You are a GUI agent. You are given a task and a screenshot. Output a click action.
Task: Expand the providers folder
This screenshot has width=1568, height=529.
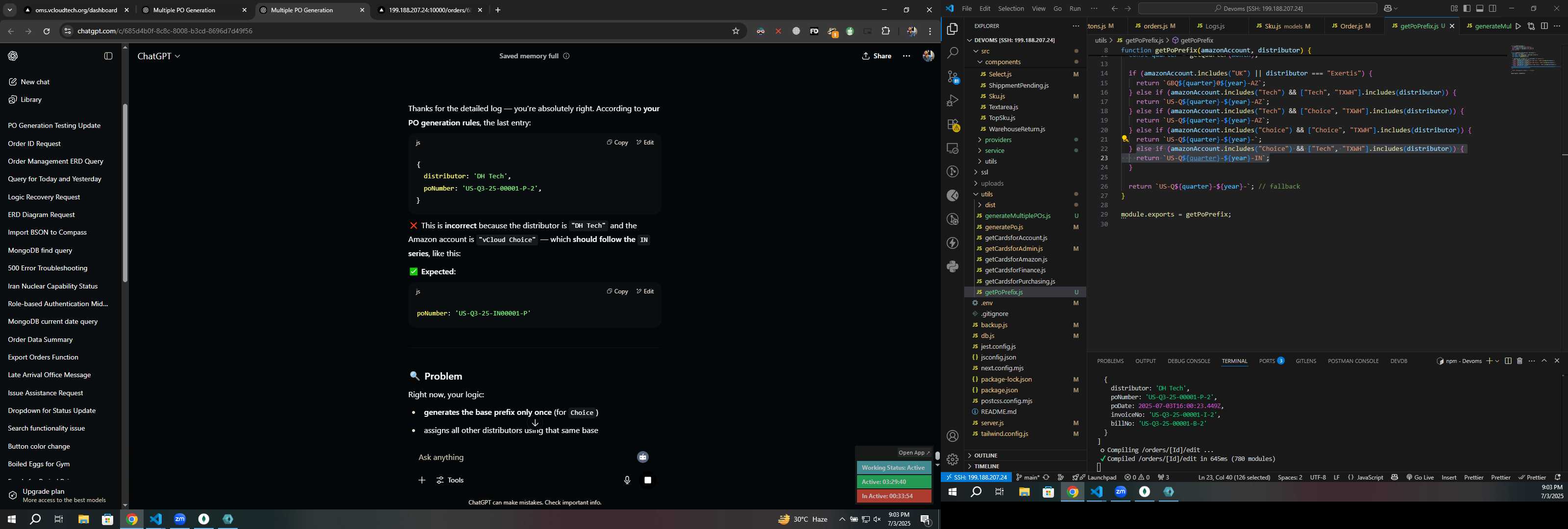coord(980,140)
